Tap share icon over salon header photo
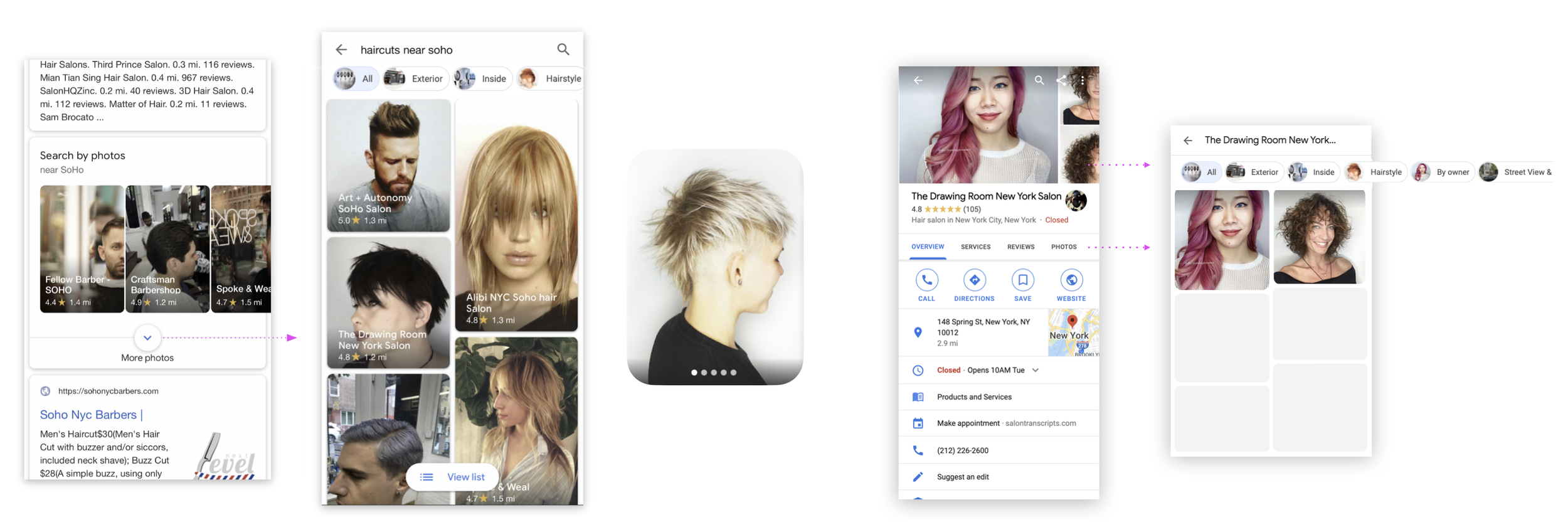 click(1061, 80)
